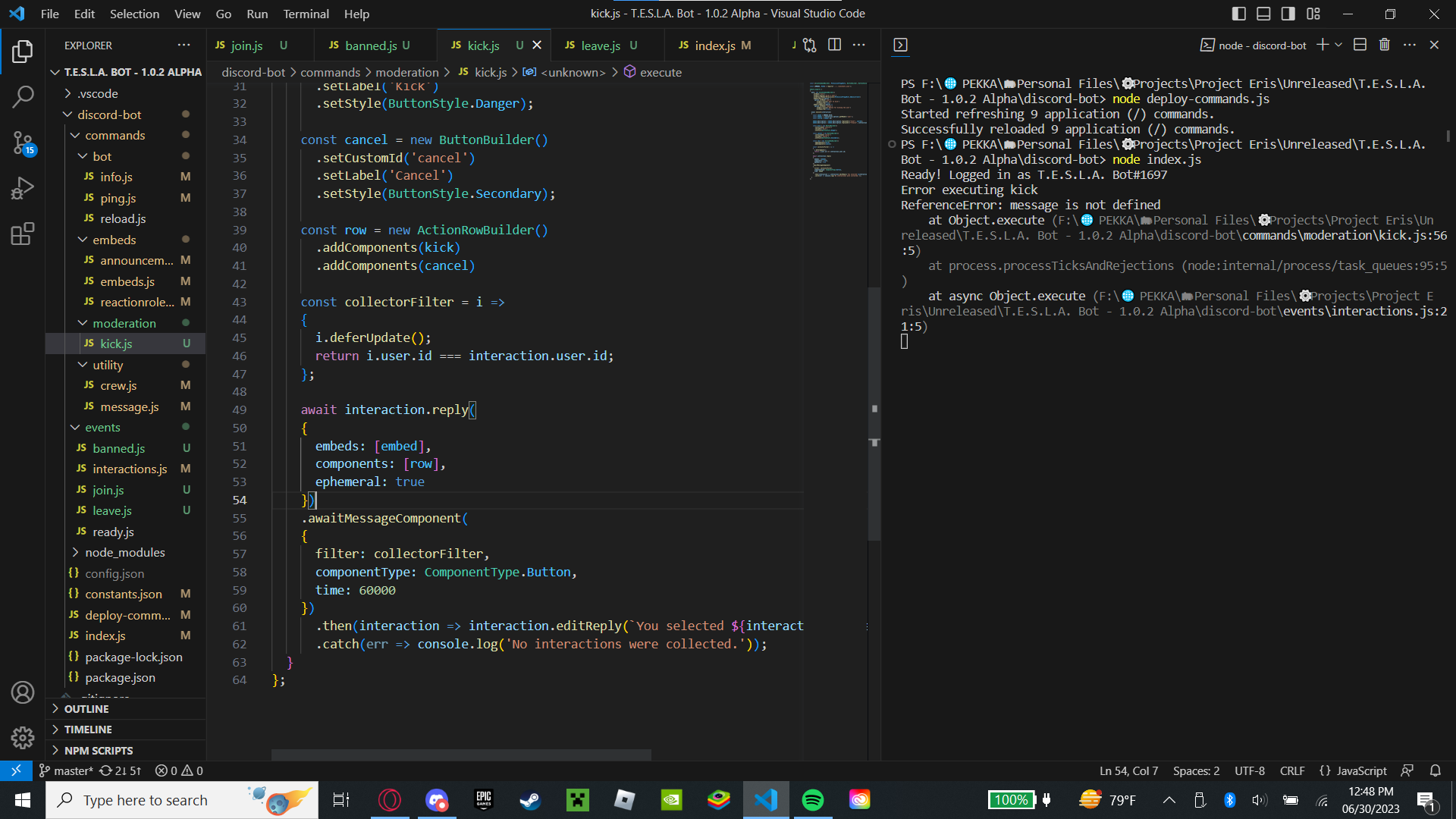Change the CRLF line ending setting
This screenshot has height=819, width=1456.
1292,770
